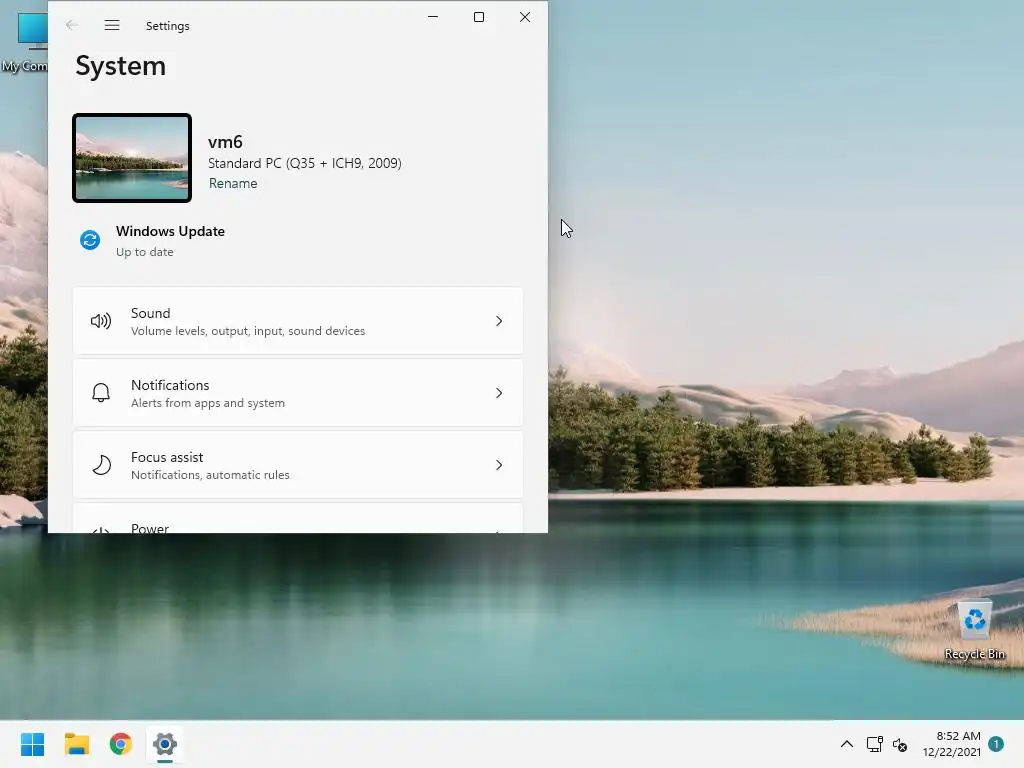Click the Settings gear taskbar icon
1024x768 pixels.
165,744
